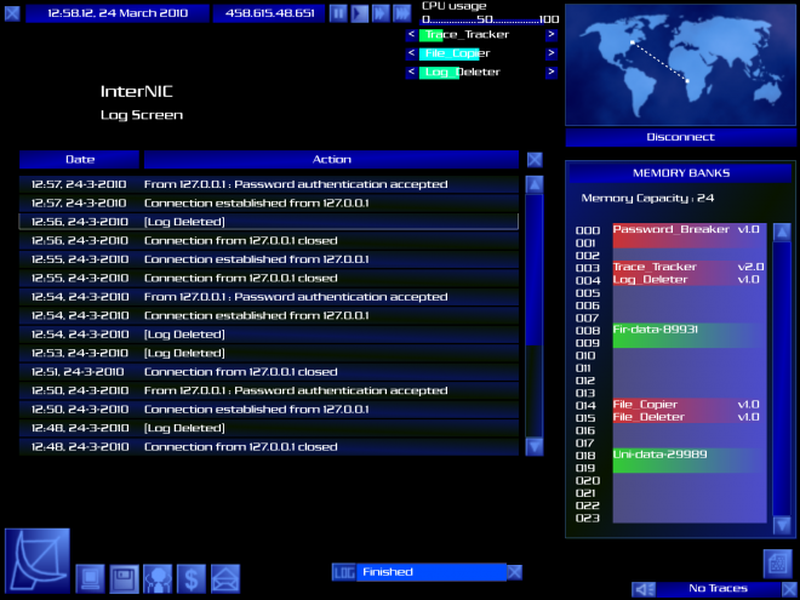Open the email envelope icon
Screen dimensions: 800x600
click(x=226, y=578)
